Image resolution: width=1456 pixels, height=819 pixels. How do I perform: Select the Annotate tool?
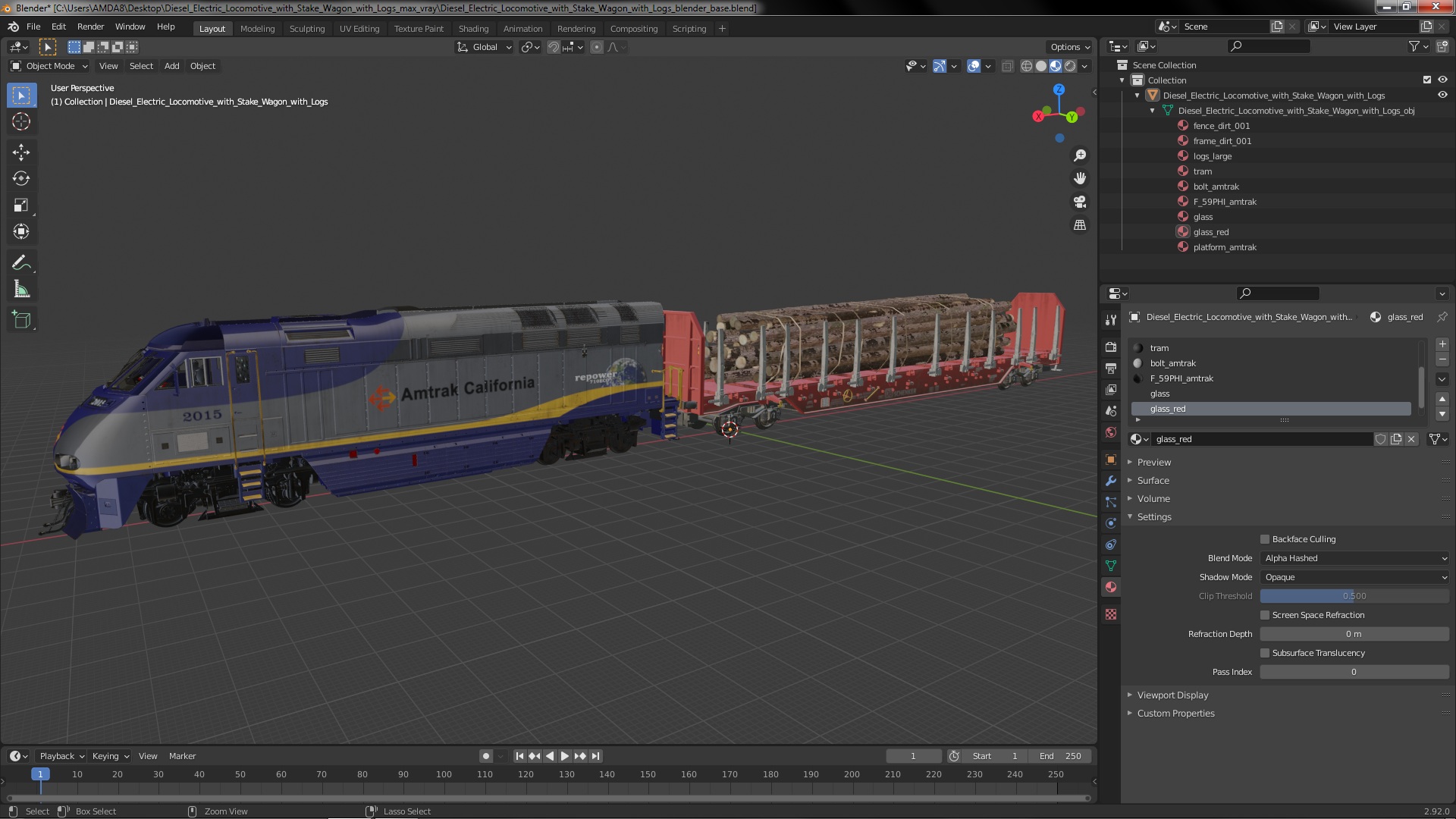click(x=21, y=263)
